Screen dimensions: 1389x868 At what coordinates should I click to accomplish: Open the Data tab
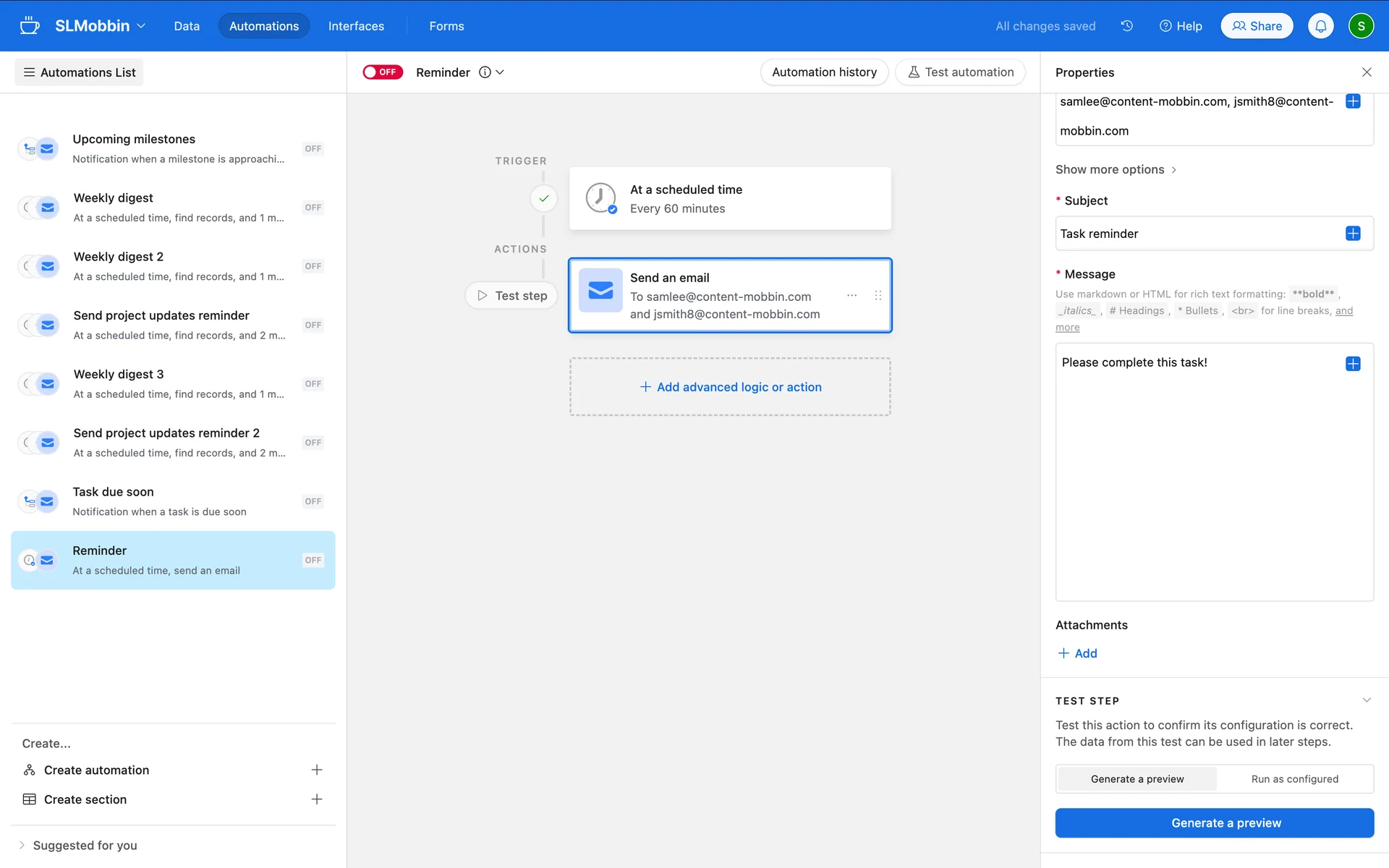click(187, 26)
